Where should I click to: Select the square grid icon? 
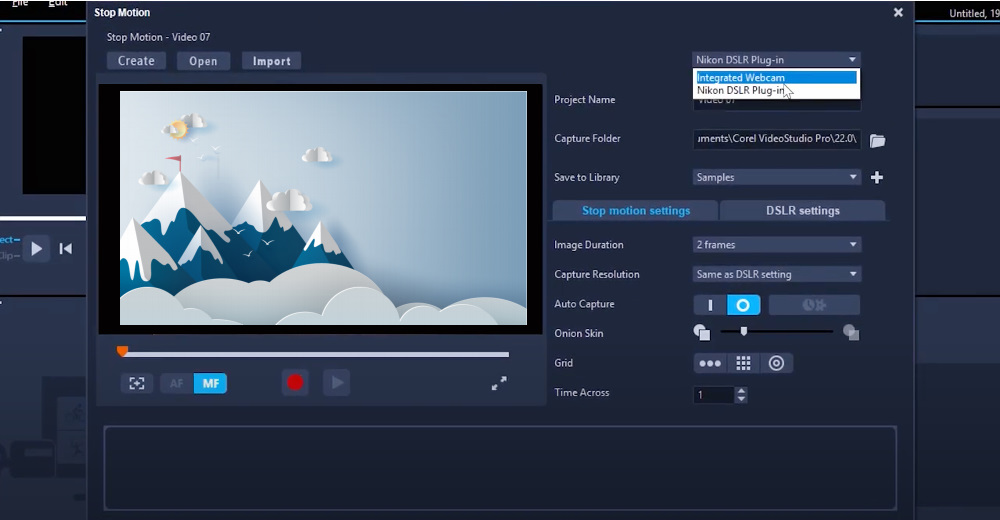[x=743, y=364]
